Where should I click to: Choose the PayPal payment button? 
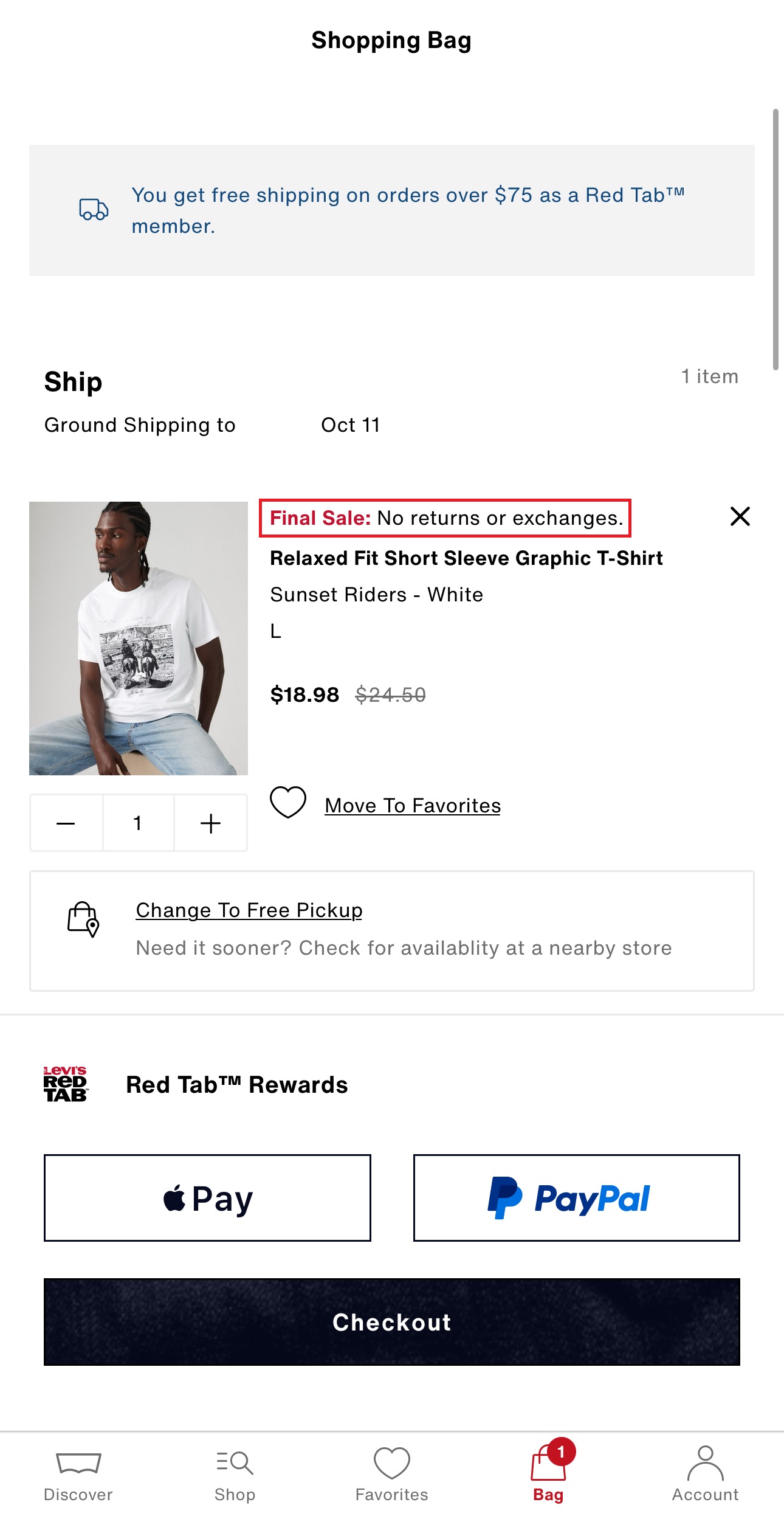pyautogui.click(x=576, y=1198)
